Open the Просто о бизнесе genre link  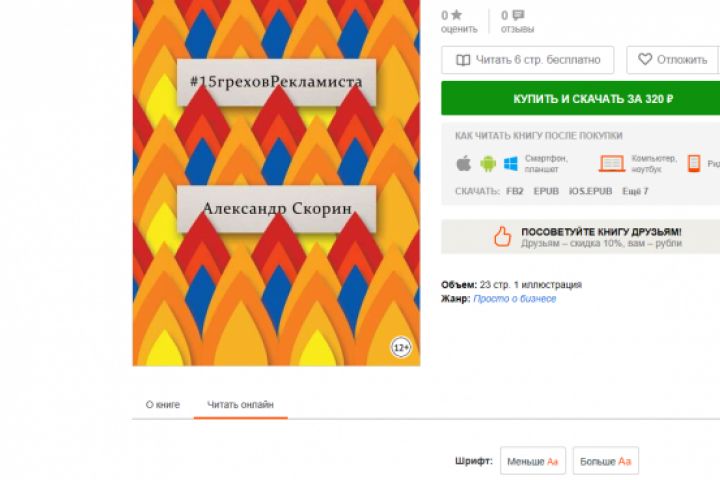coord(515,299)
